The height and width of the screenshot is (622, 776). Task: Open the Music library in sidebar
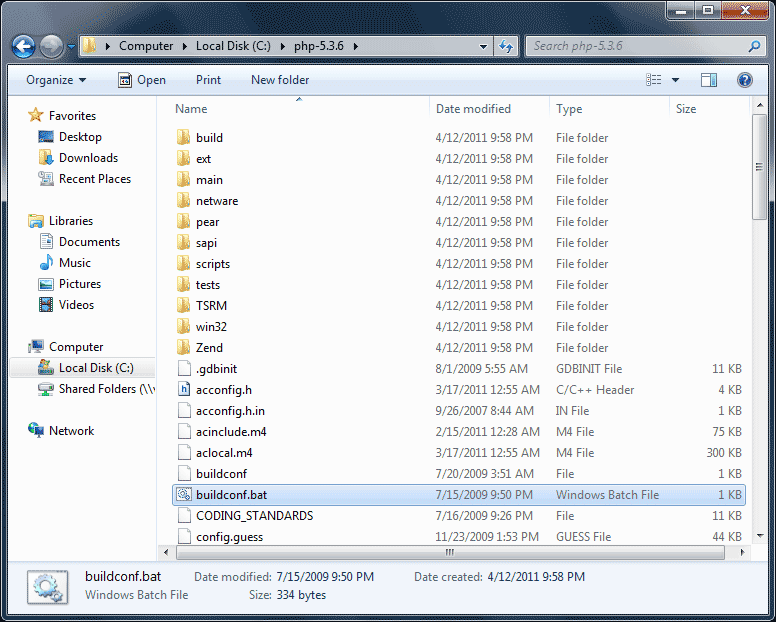point(74,263)
